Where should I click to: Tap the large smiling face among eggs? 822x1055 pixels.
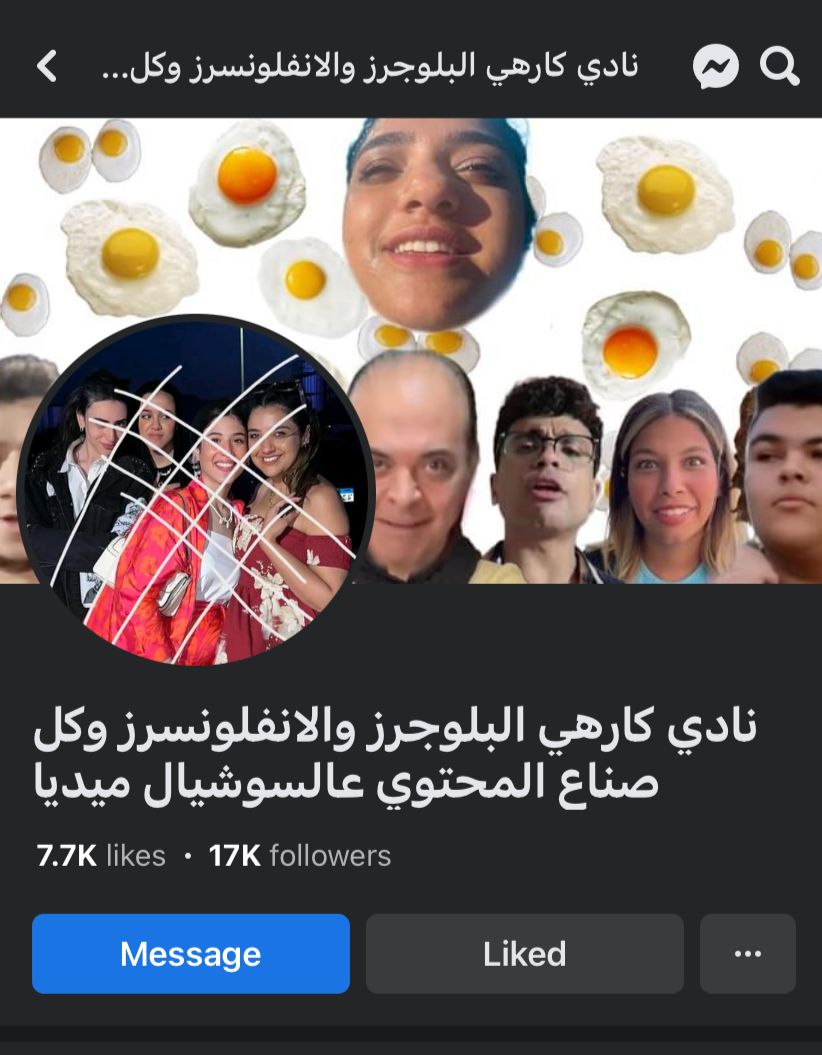pos(437,222)
